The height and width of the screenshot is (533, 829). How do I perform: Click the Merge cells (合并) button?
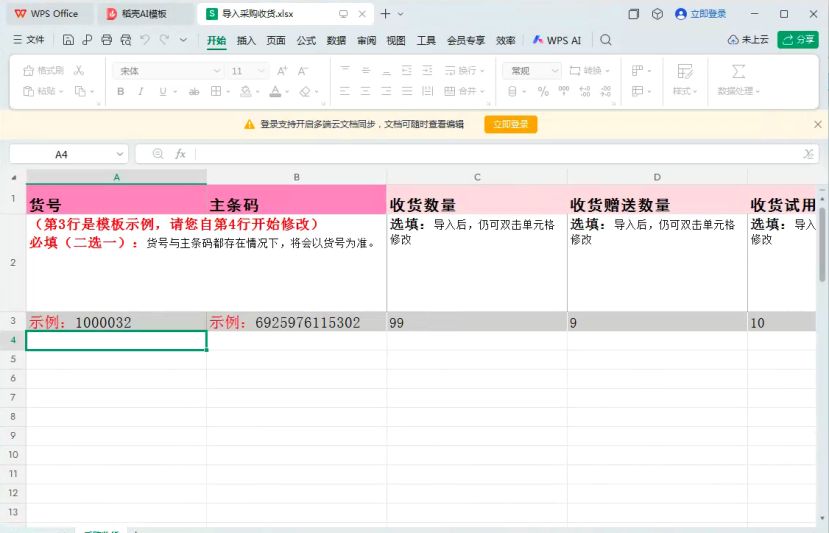464,91
